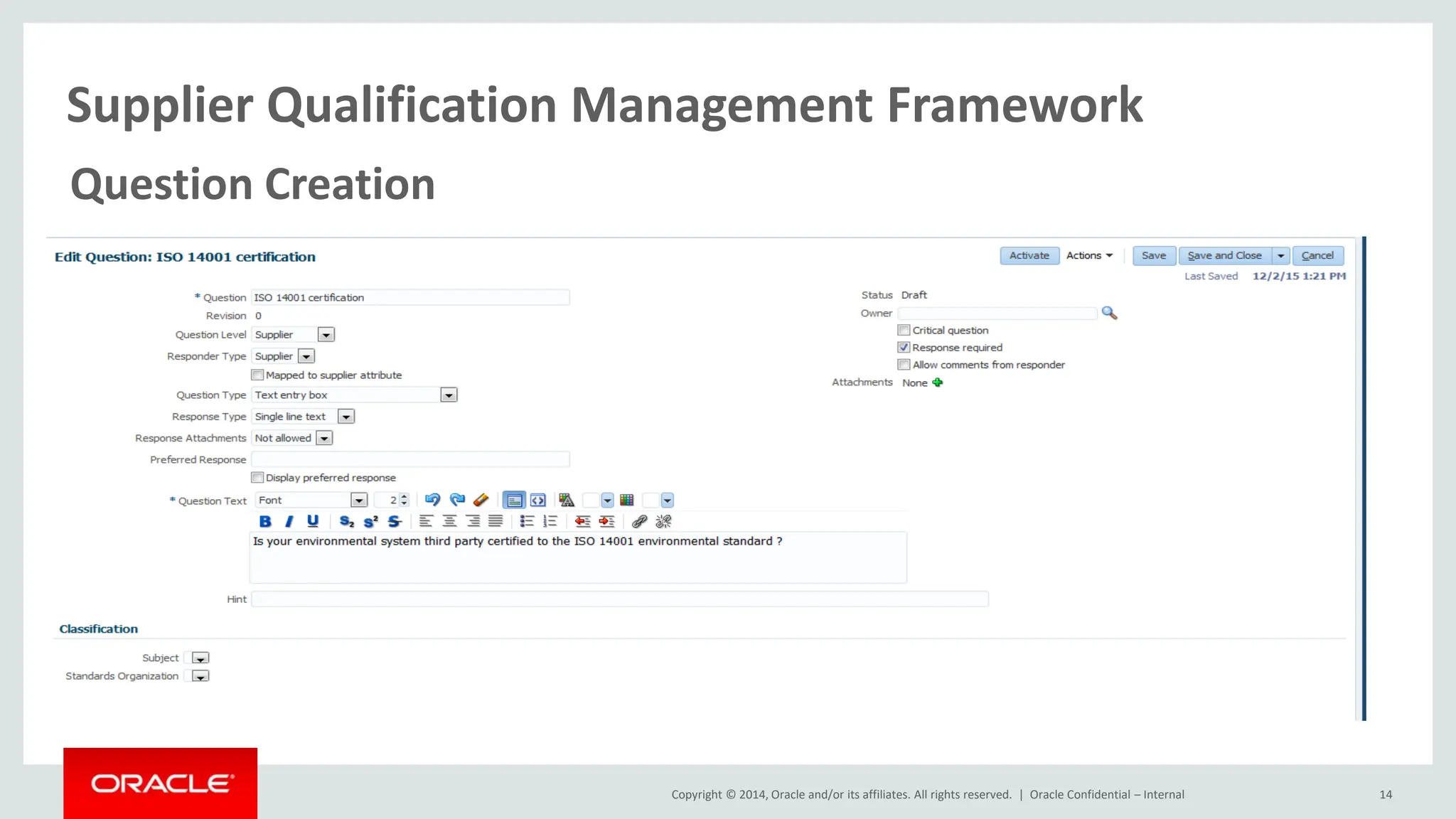The width and height of the screenshot is (1456, 819).
Task: Click the Hint input field
Action: click(x=620, y=599)
